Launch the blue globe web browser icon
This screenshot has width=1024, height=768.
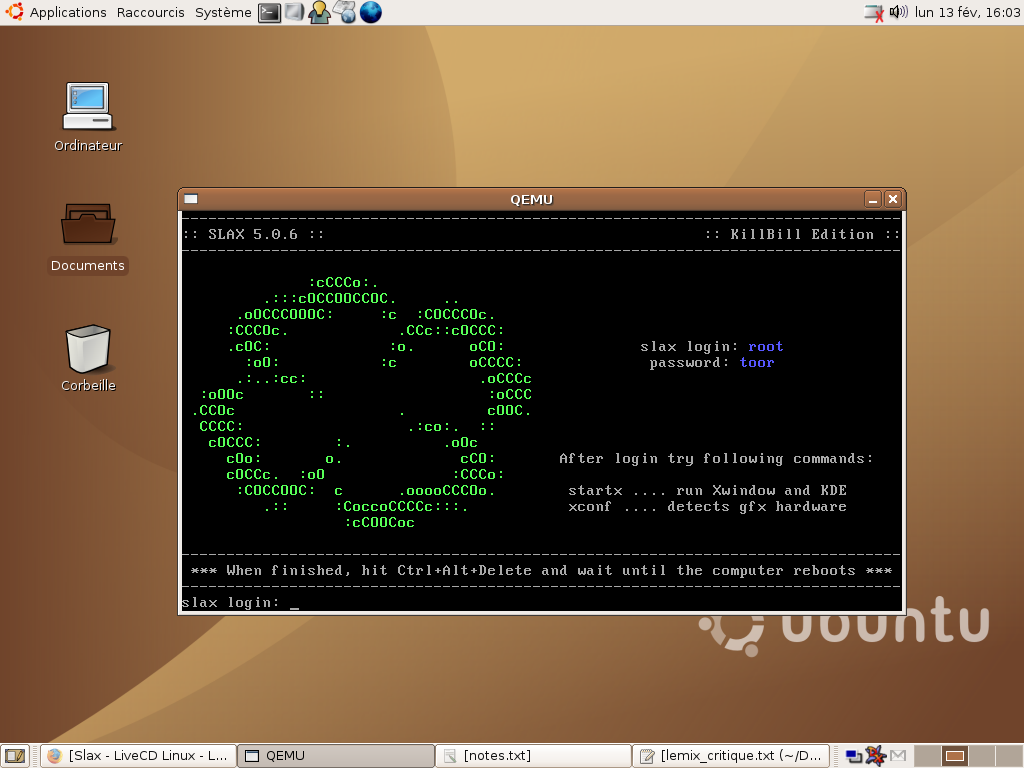[370, 12]
